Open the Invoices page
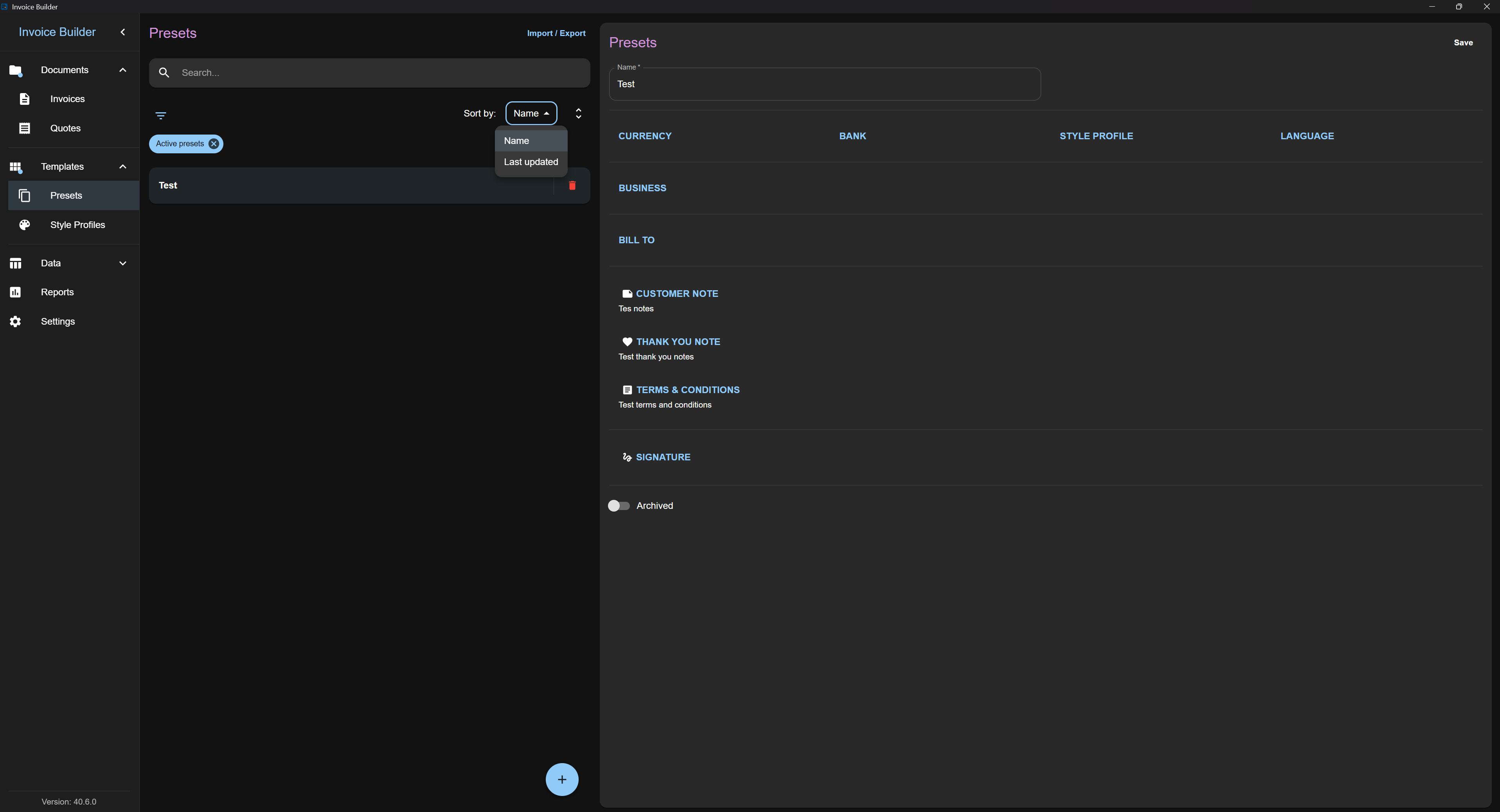 pos(74,99)
